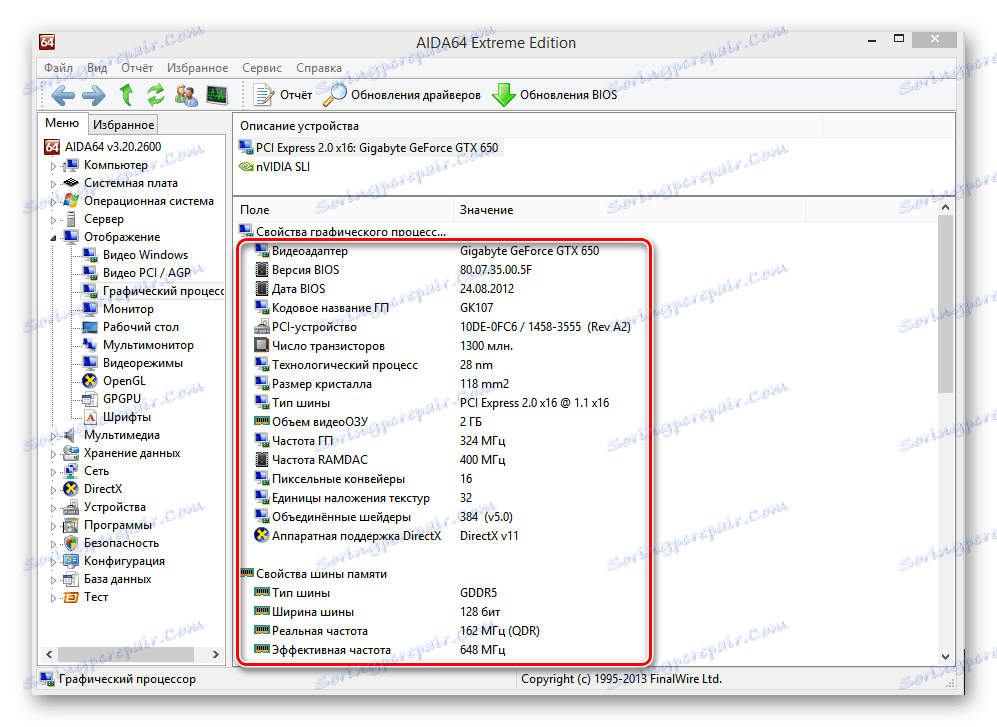
Task: Expand the Мультимедиа tree node
Action: point(54,436)
